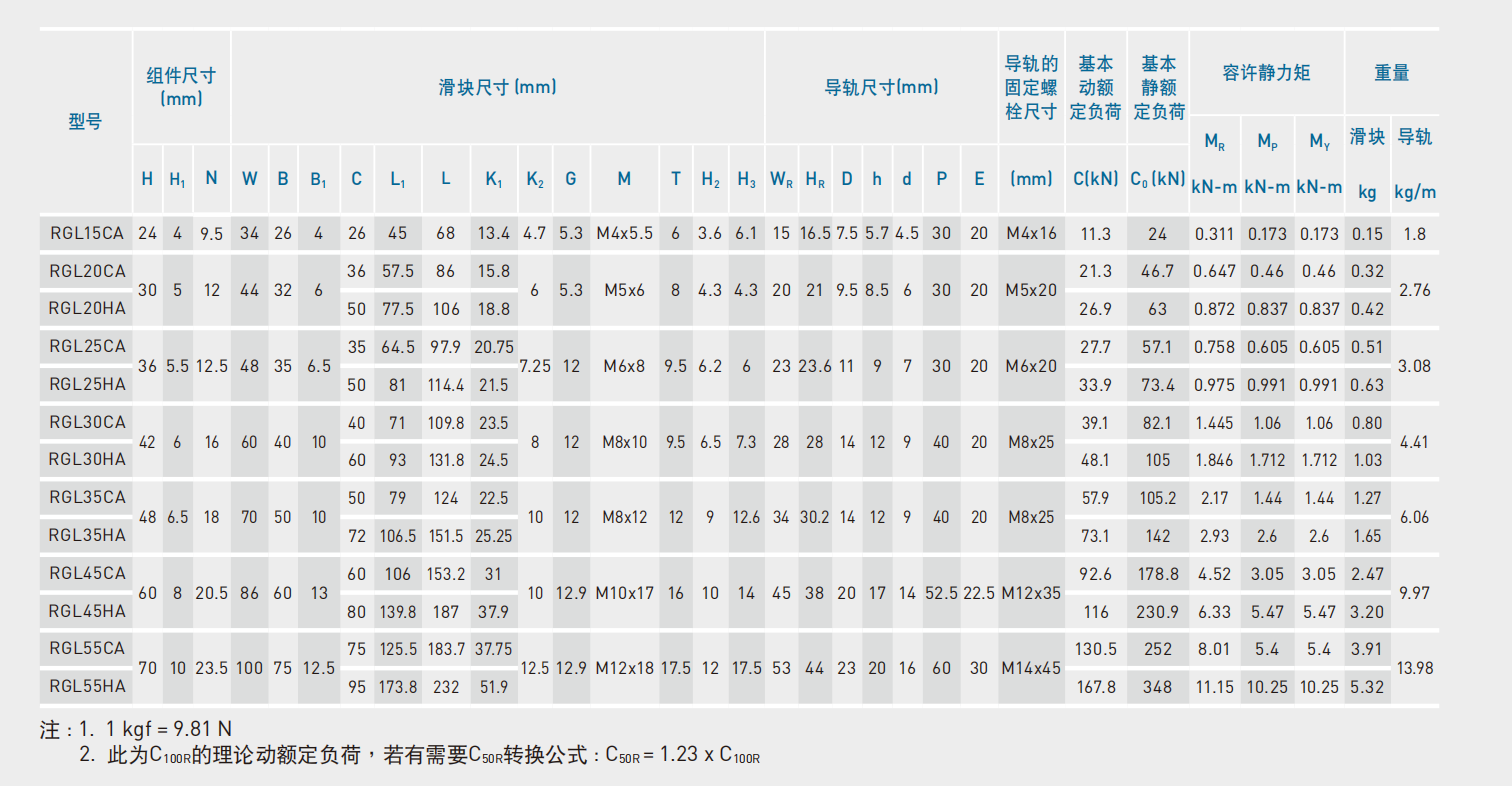Click the RGL45HA model cell

pos(86,612)
